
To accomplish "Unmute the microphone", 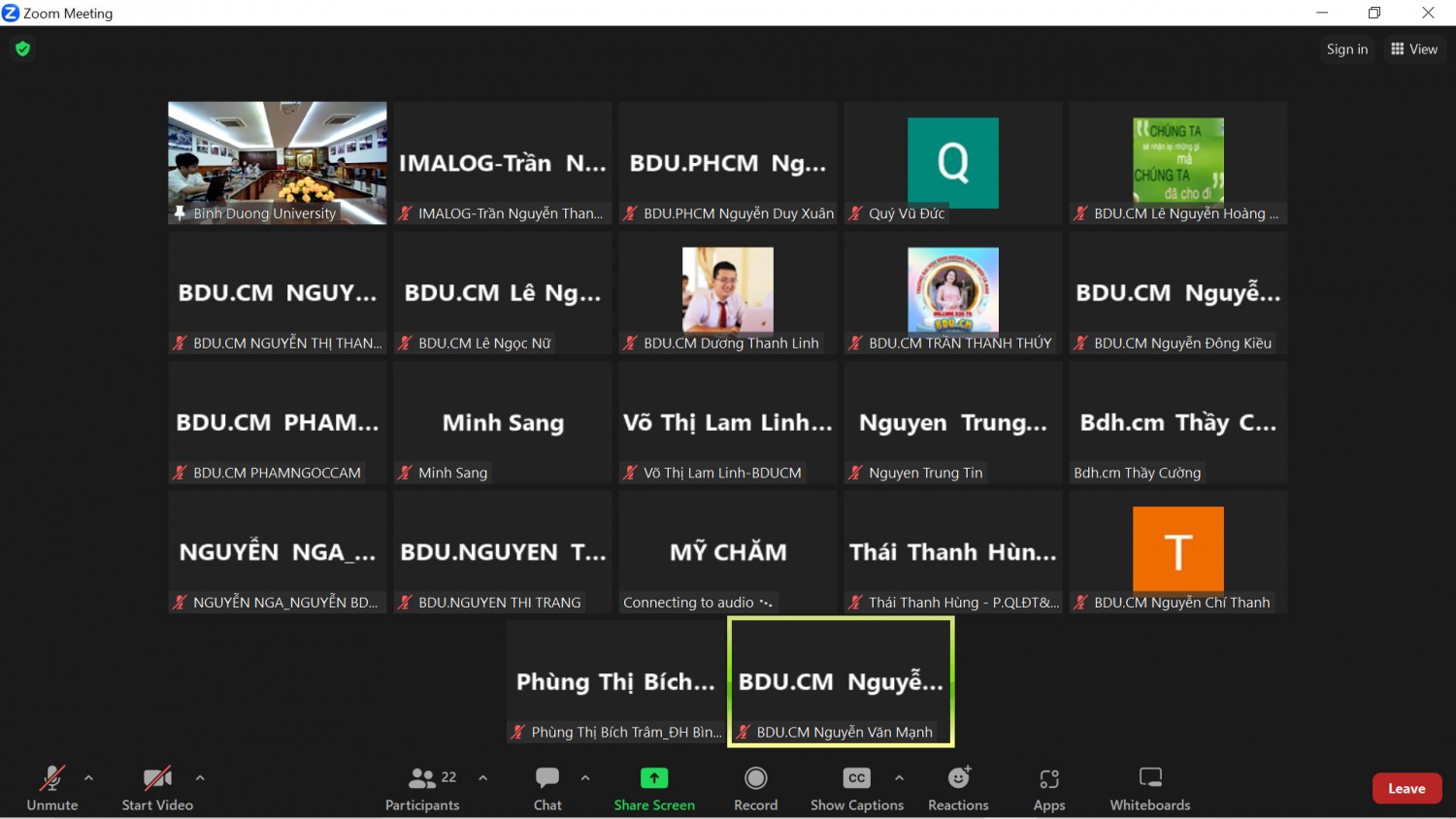I will (x=52, y=788).
